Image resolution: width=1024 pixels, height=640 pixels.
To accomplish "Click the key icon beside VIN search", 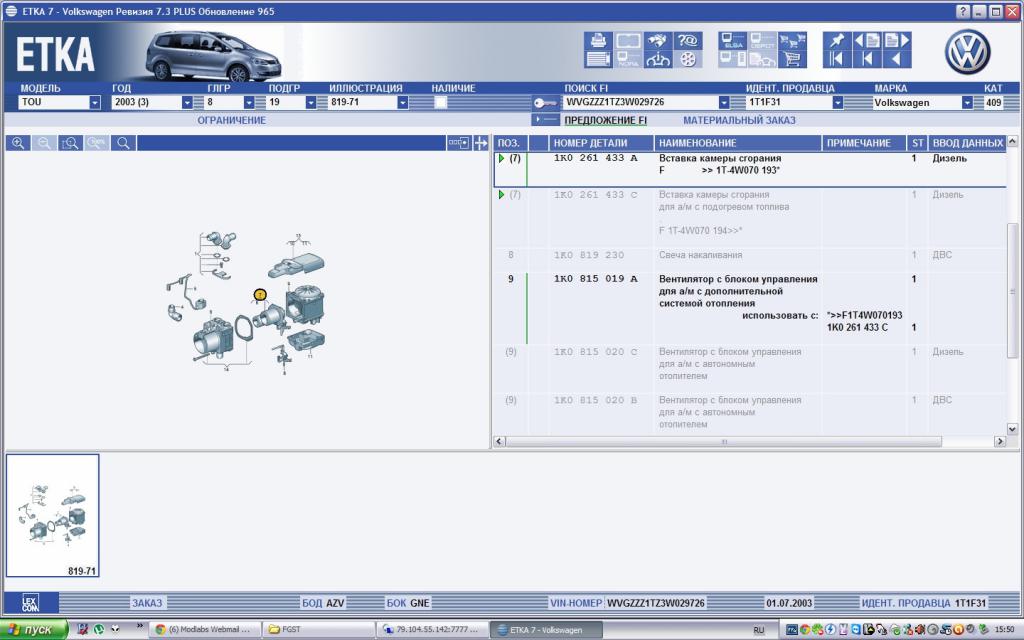I will 545,103.
